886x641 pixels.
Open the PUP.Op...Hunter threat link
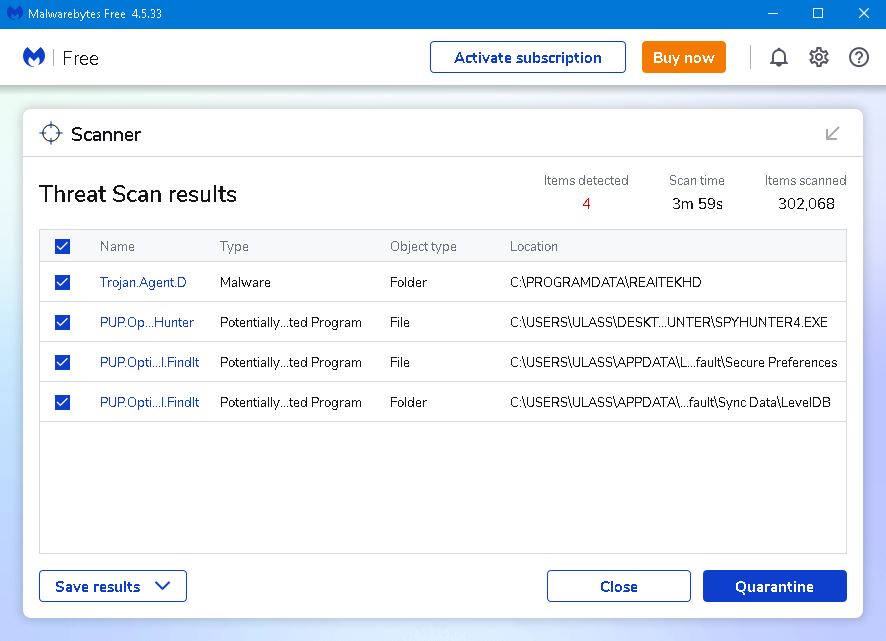(147, 322)
